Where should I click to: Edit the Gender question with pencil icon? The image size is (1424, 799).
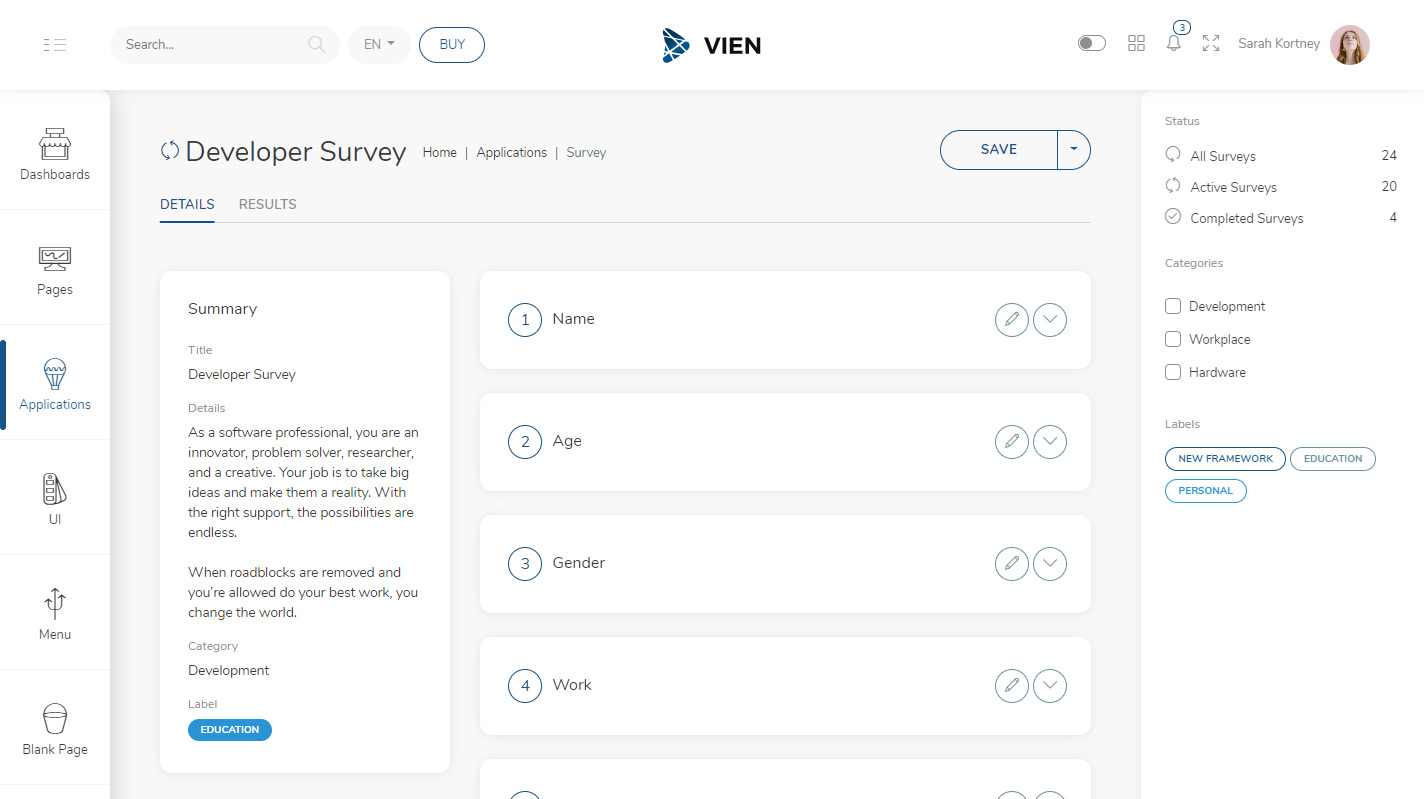(1012, 564)
